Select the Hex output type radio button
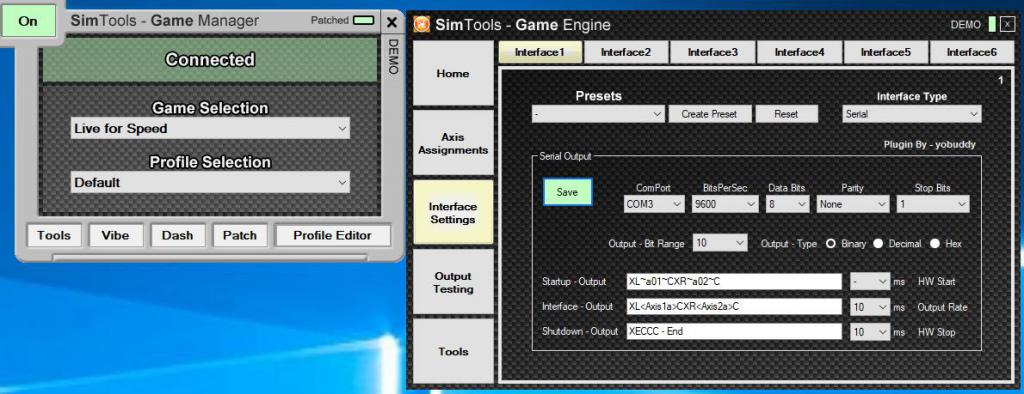1024x394 pixels. point(935,244)
